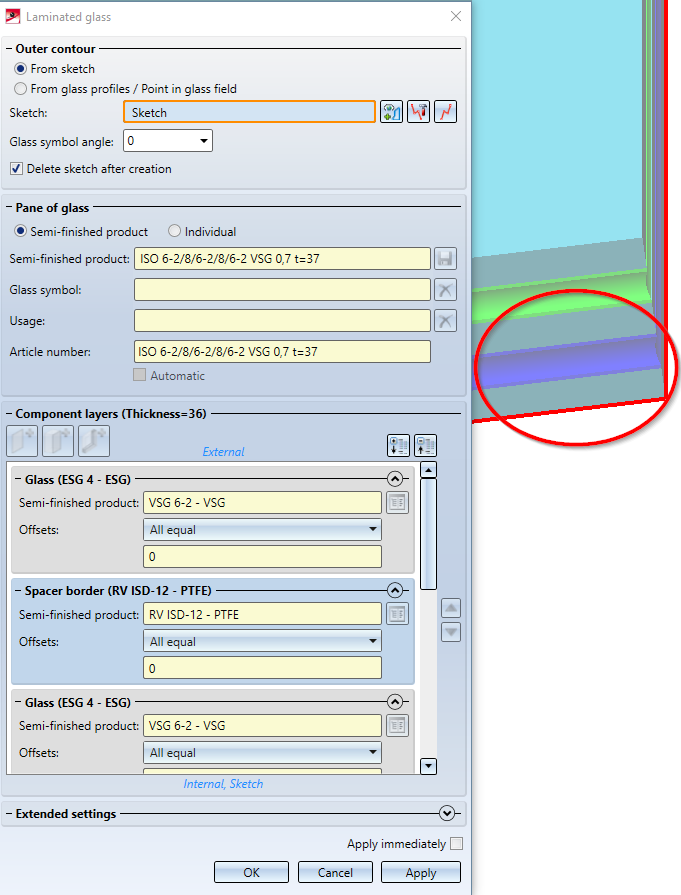681x895 pixels.
Task: Enable Apply immediately checkbox
Action: click(457, 844)
